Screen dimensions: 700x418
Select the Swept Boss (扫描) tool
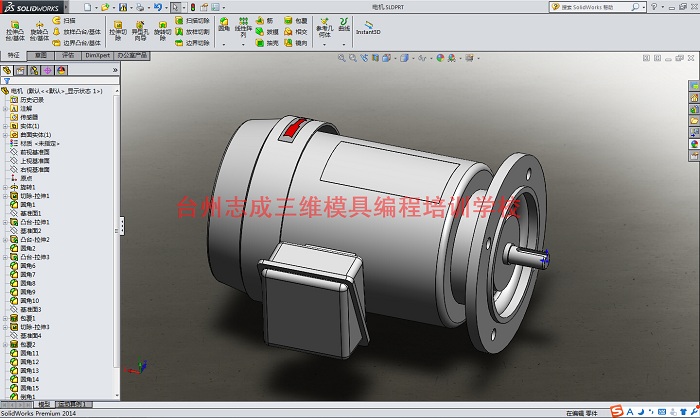click(64, 21)
